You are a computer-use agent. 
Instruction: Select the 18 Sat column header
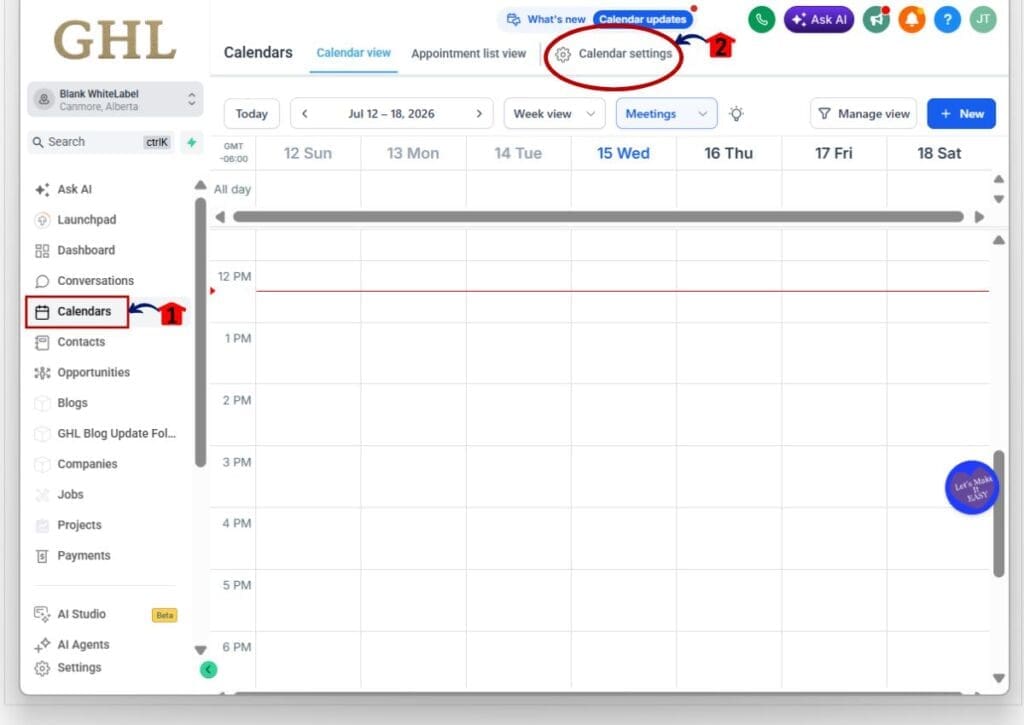pyautogui.click(x=939, y=153)
